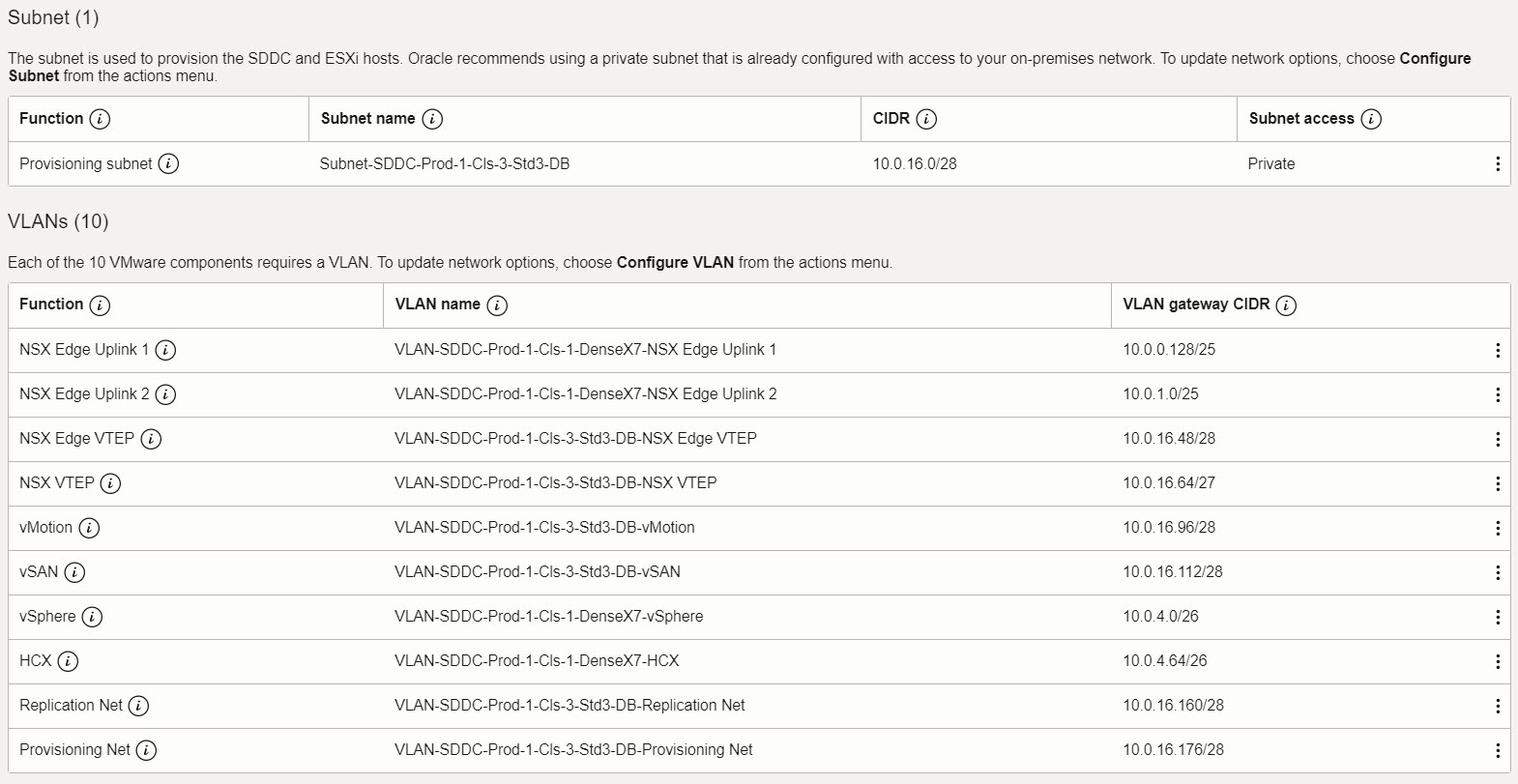Click VLAN name ending in DenseX7-vSphere
The width and height of the screenshot is (1518, 784).
(x=549, y=616)
